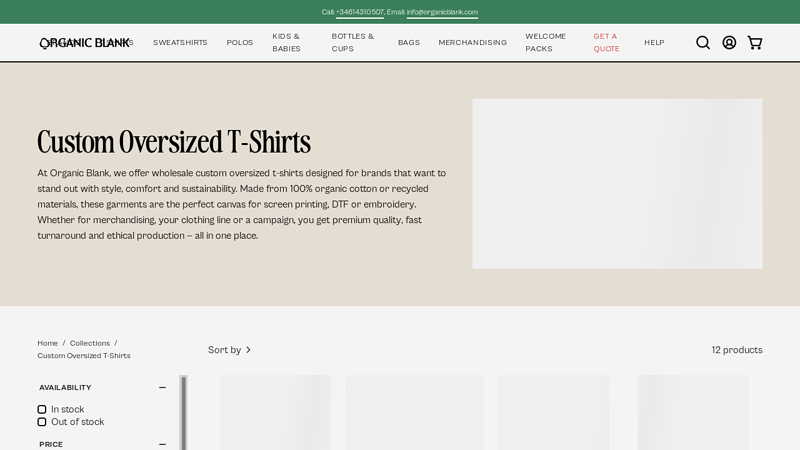This screenshot has height=450, width=800.
Task: Tick the Out of stock checkbox
Action: tap(42, 422)
